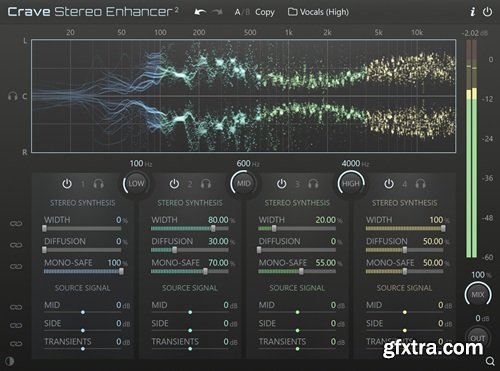Click link icon for Diffusion row
Screen dimensions: 500x371
[x=16, y=245]
